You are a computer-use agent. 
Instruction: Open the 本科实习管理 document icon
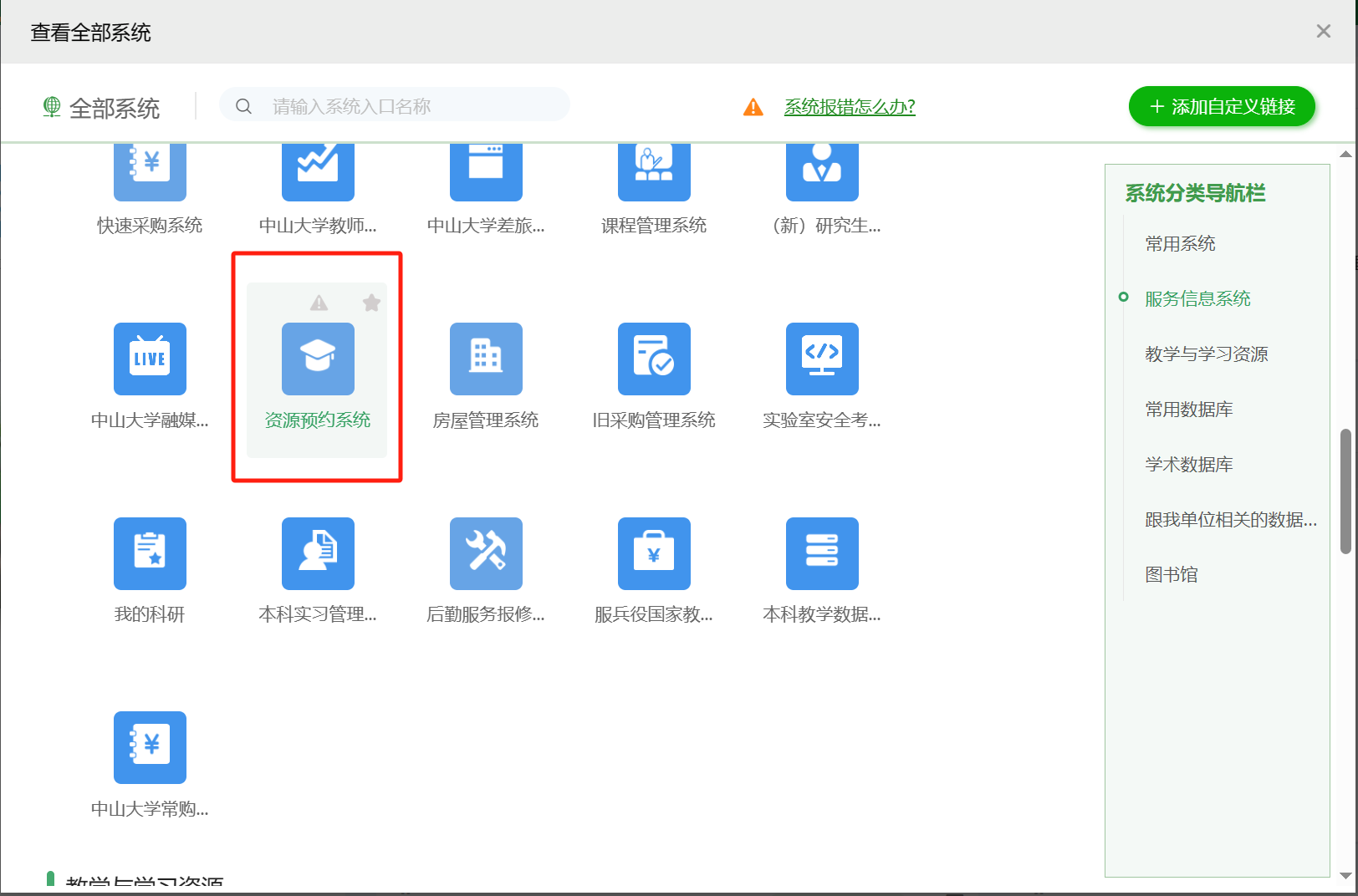point(318,553)
